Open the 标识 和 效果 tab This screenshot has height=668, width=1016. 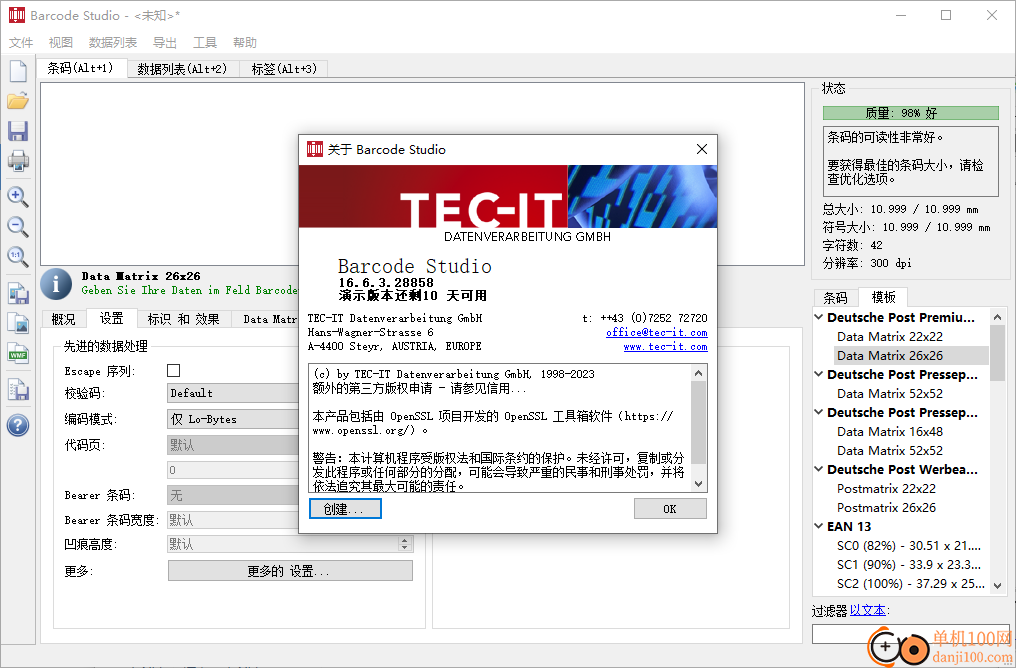coord(183,319)
